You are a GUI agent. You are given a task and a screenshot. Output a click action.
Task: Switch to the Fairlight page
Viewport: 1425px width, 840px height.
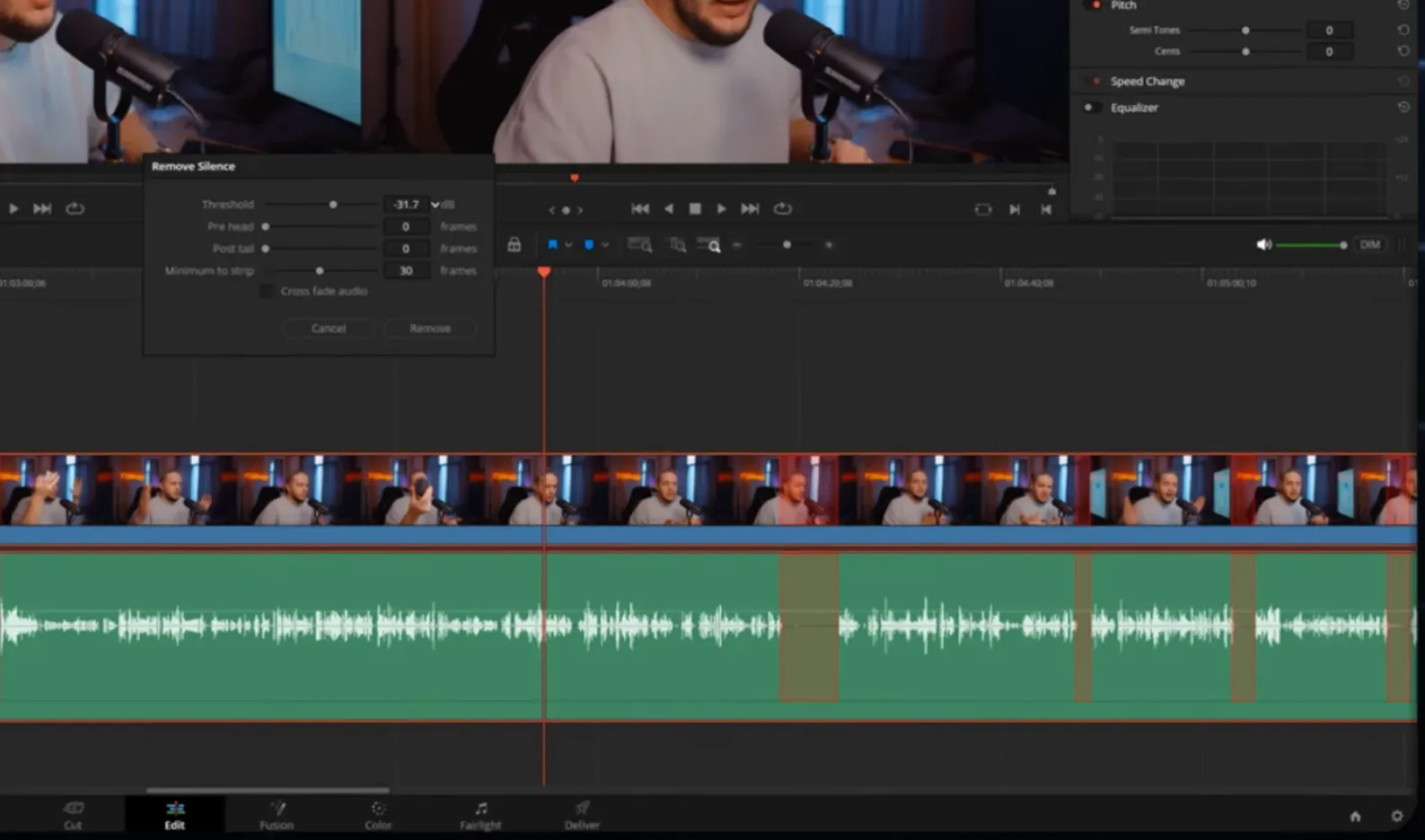coord(480,816)
